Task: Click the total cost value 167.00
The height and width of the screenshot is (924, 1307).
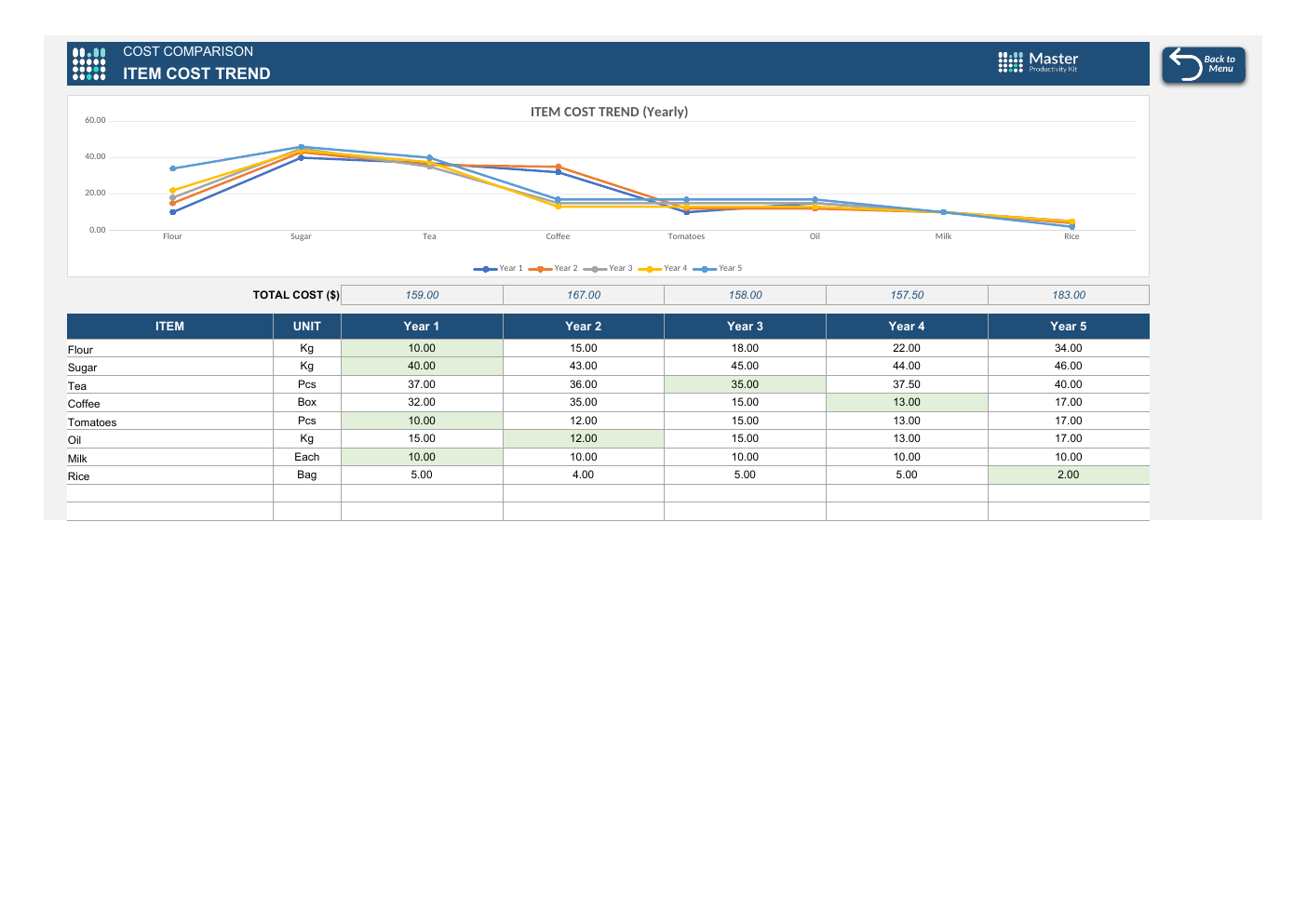Action: (x=584, y=295)
